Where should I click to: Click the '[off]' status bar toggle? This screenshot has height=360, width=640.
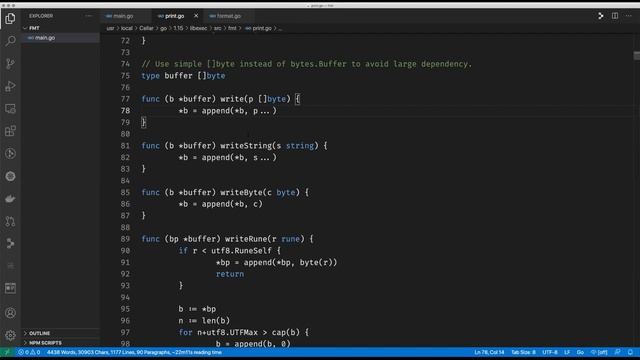point(599,352)
